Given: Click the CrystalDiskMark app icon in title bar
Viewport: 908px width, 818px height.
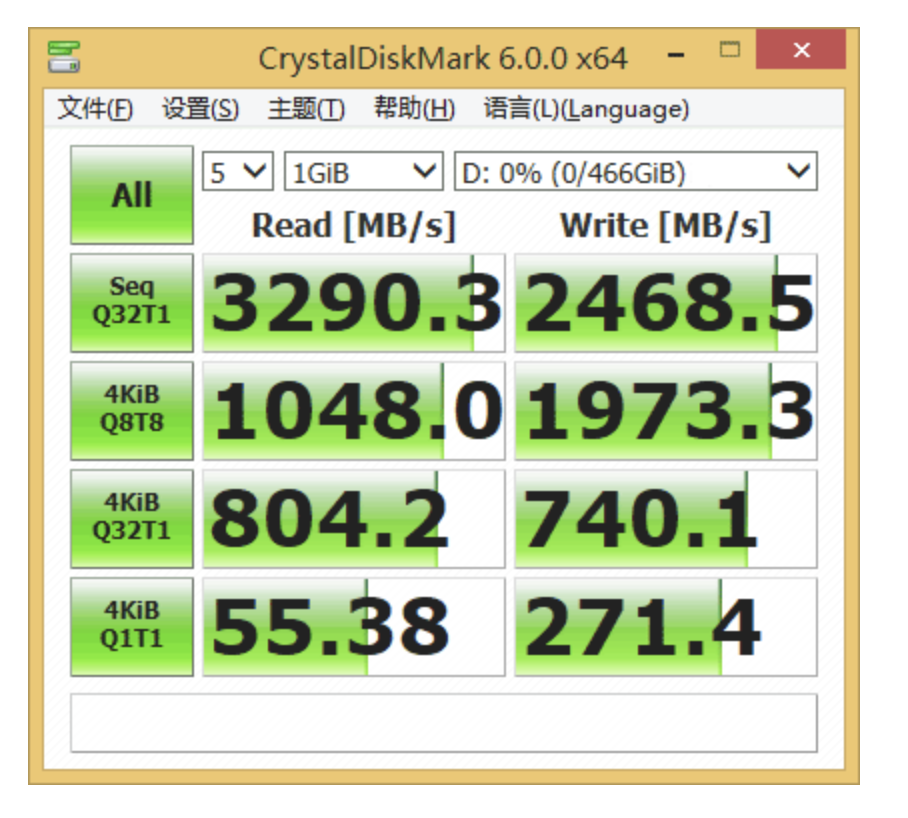Looking at the screenshot, I should click(x=64, y=57).
